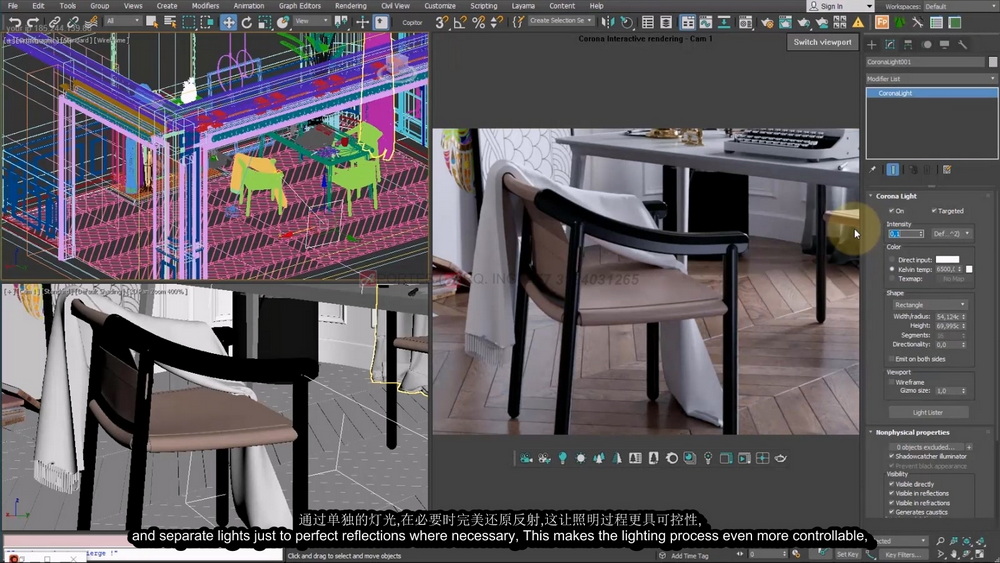The width and height of the screenshot is (1000, 563).
Task: Toggle the Viewport 'Wireframe' checkbox
Action: point(892,382)
